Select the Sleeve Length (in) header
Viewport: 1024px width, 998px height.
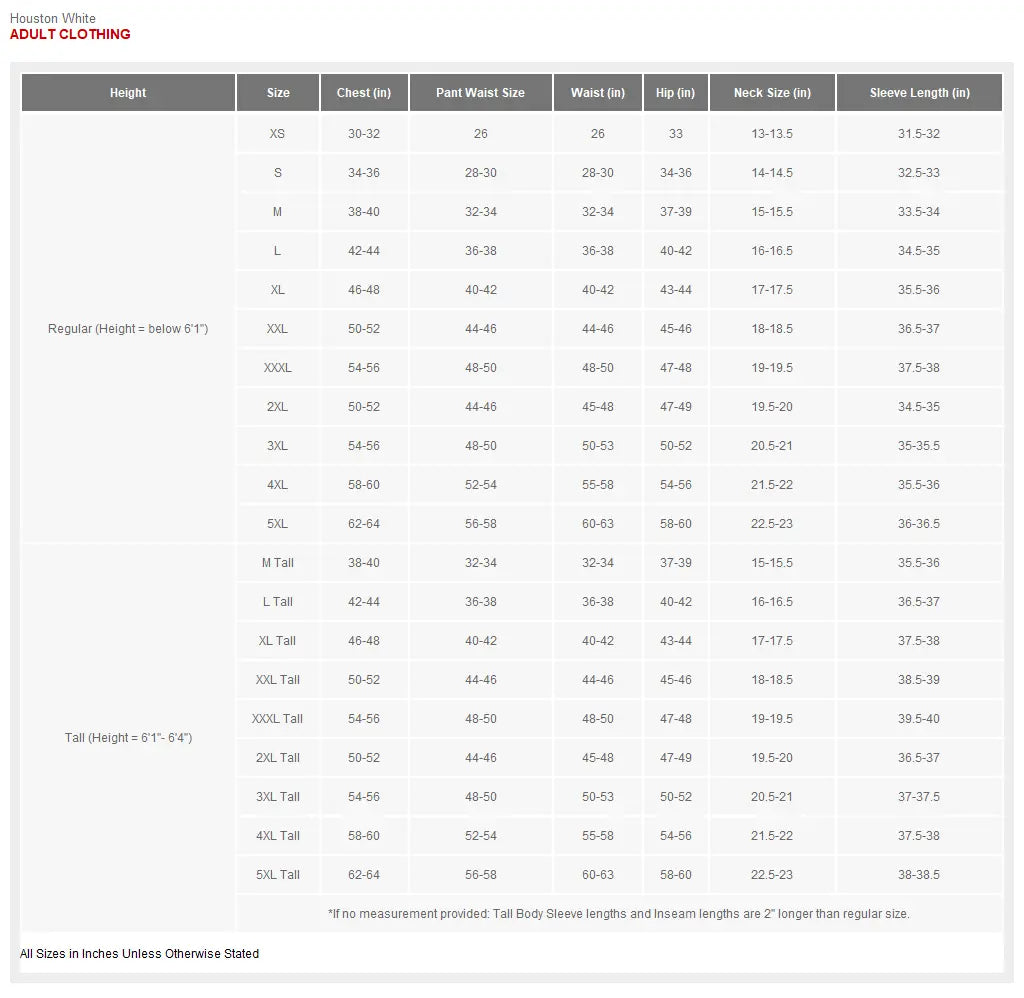pos(919,93)
